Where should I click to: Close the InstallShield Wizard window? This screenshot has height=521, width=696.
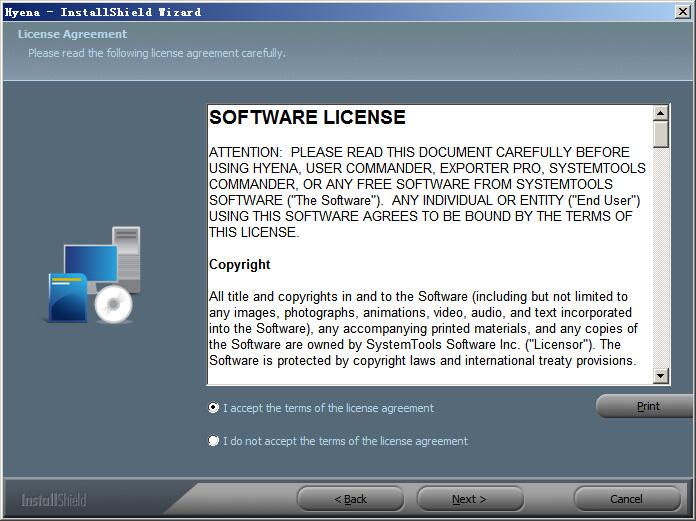point(683,12)
